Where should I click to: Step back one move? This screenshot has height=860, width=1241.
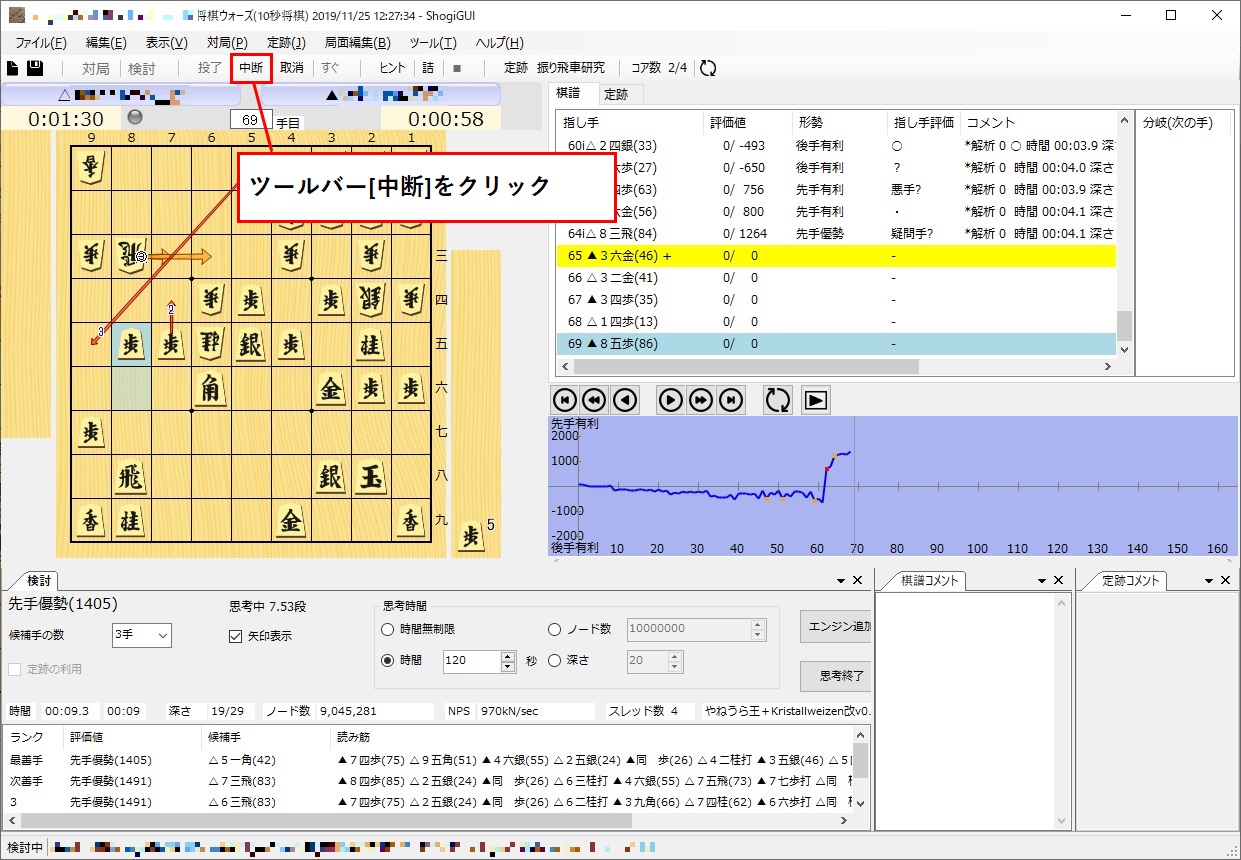(x=625, y=400)
